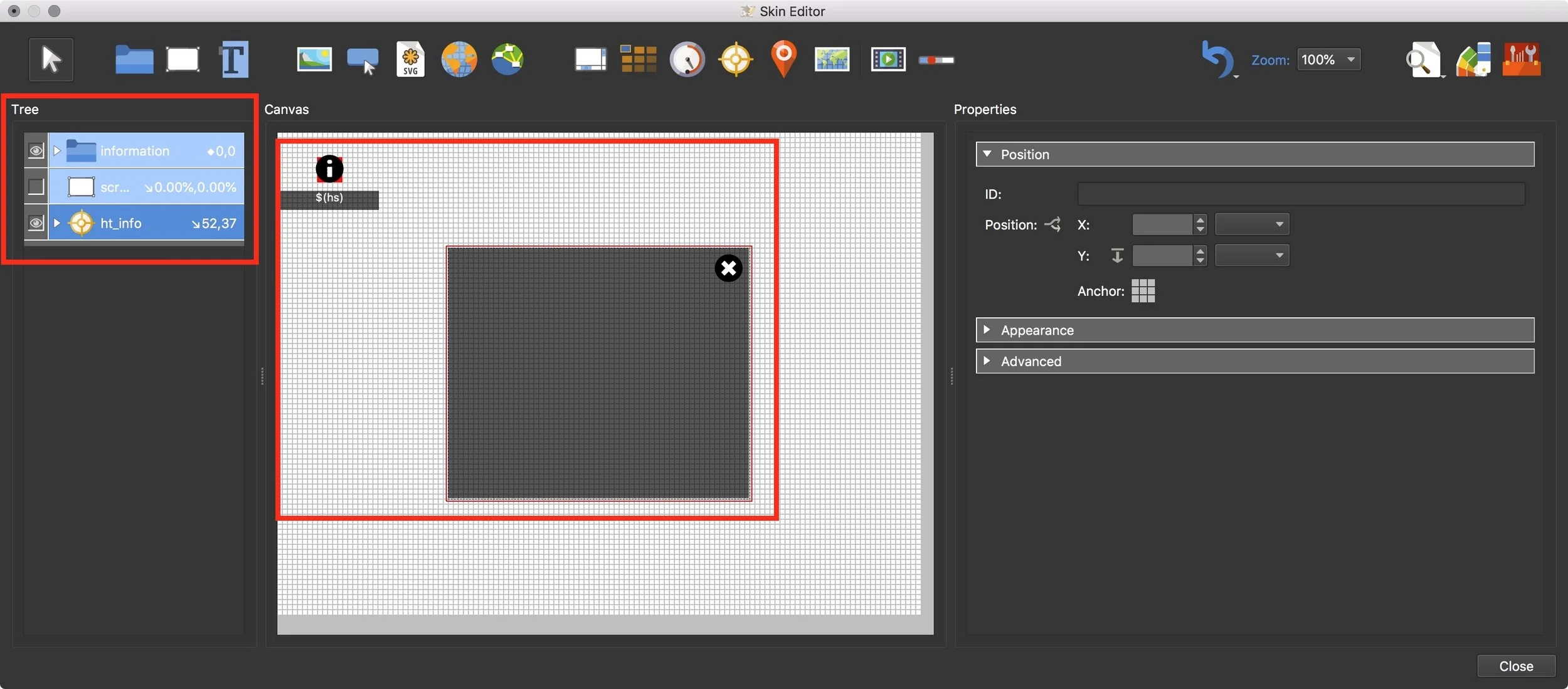Add a map pin element
The image size is (1568, 689).
[x=783, y=59]
